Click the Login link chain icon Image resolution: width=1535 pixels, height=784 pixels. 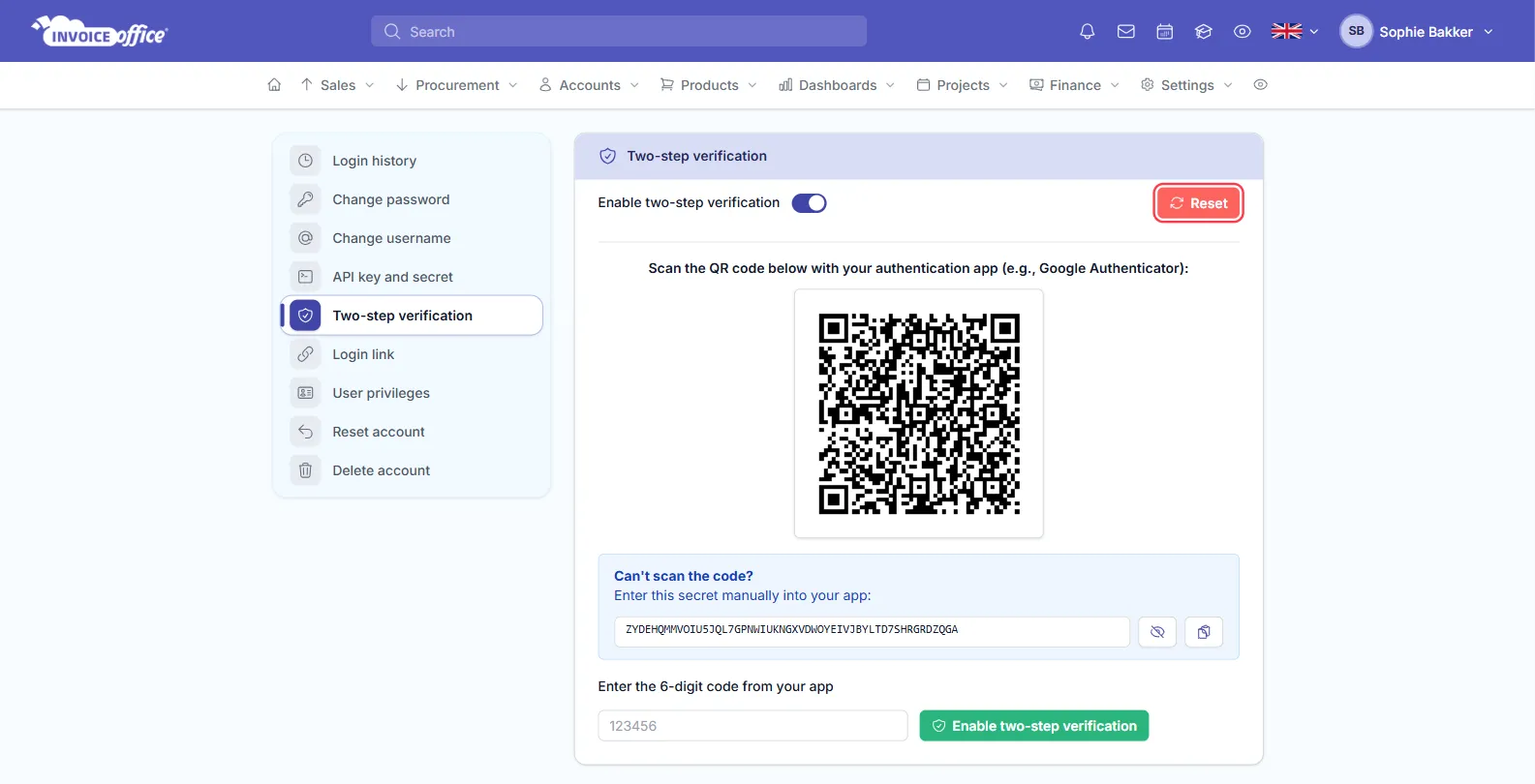pyautogui.click(x=305, y=354)
